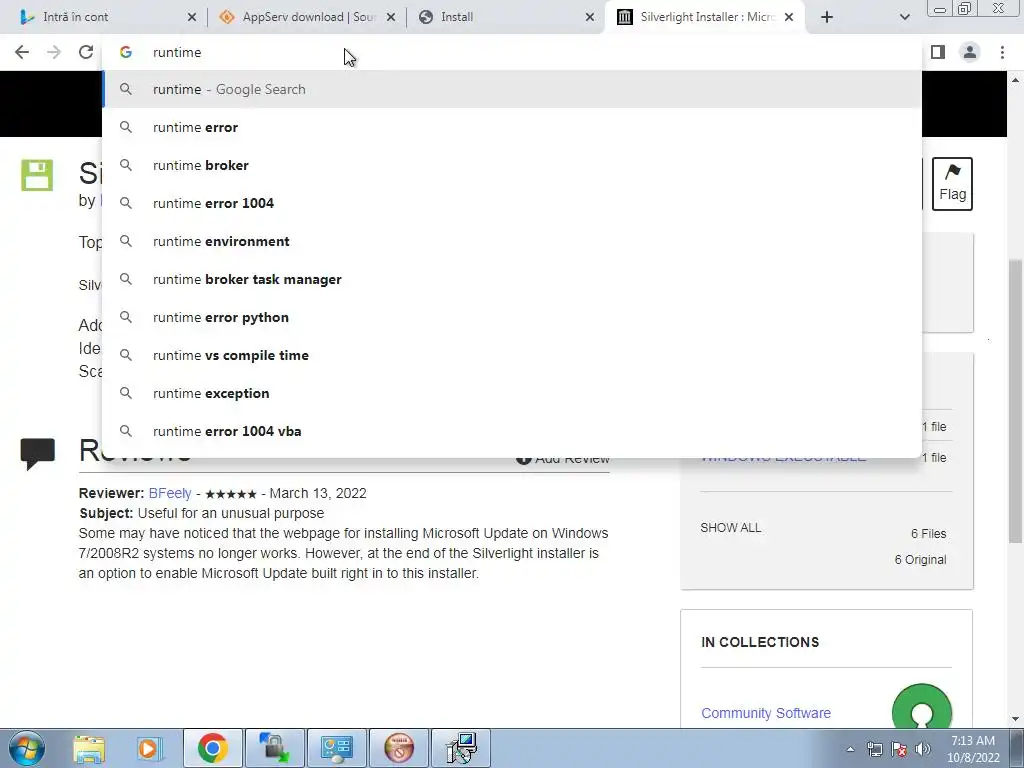
Task: Close the AppServ download tab
Action: click(391, 17)
